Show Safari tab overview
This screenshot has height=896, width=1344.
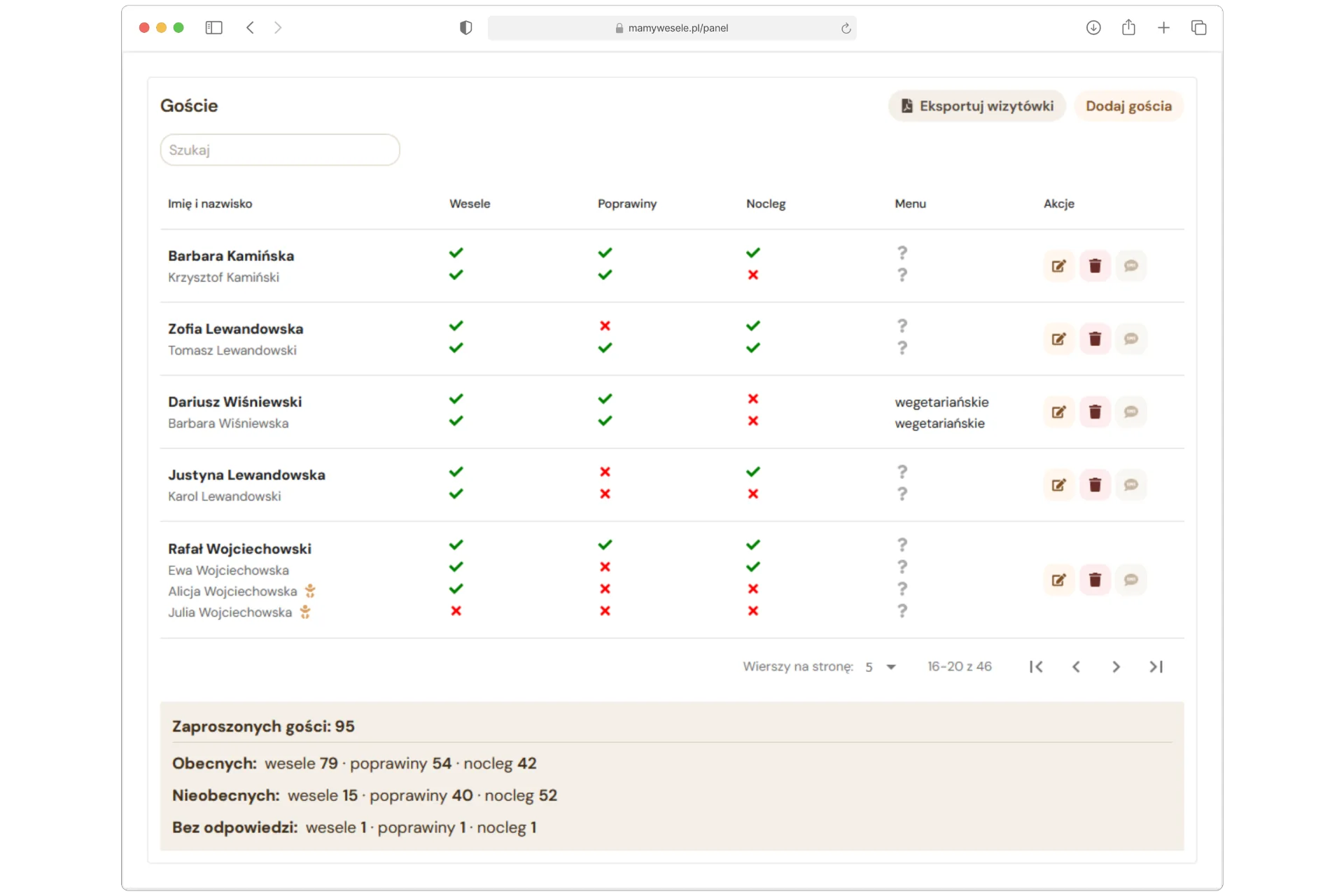(x=1198, y=27)
